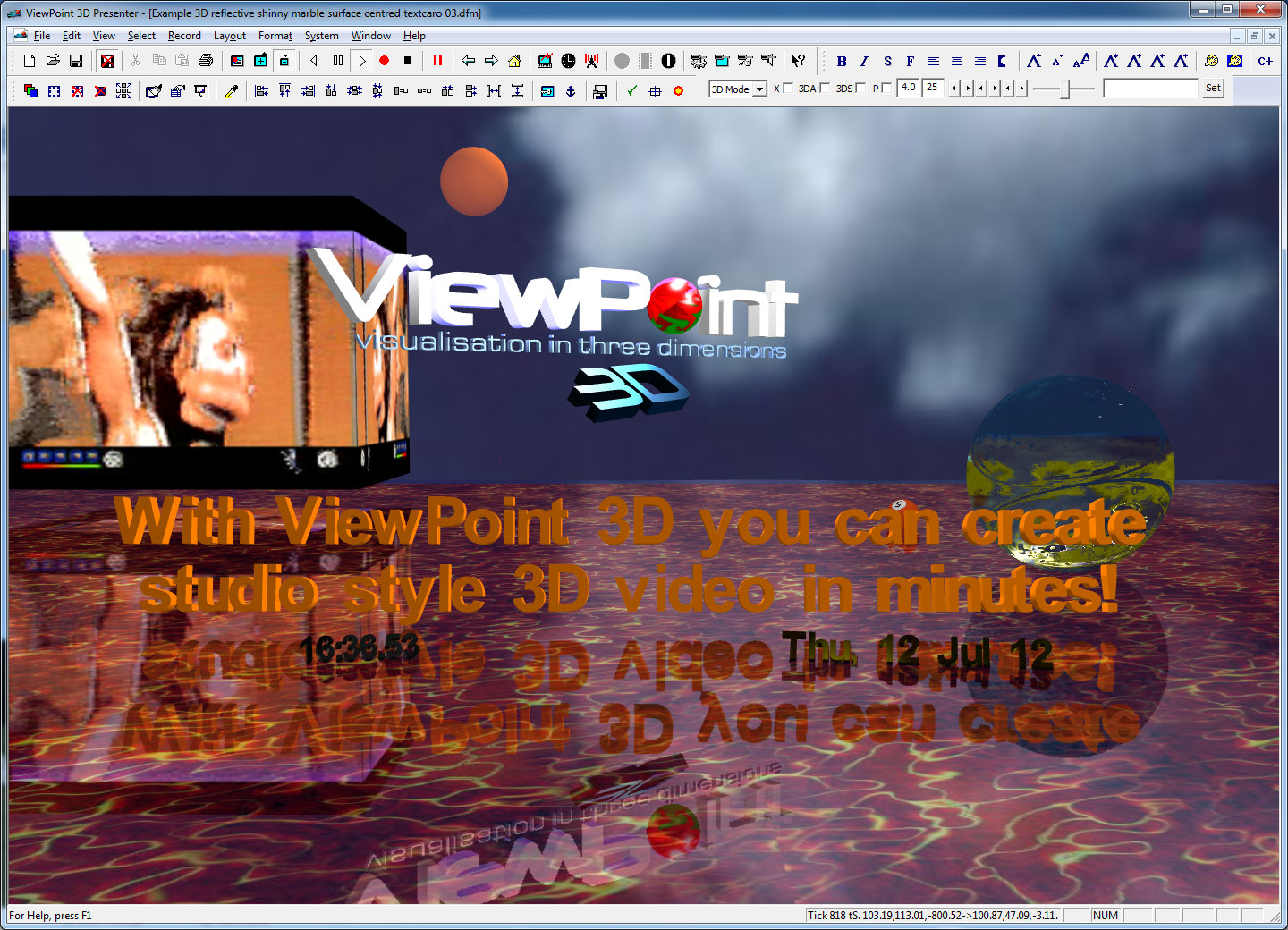1288x930 pixels.
Task: Go to home with the house icon
Action: pos(514,61)
